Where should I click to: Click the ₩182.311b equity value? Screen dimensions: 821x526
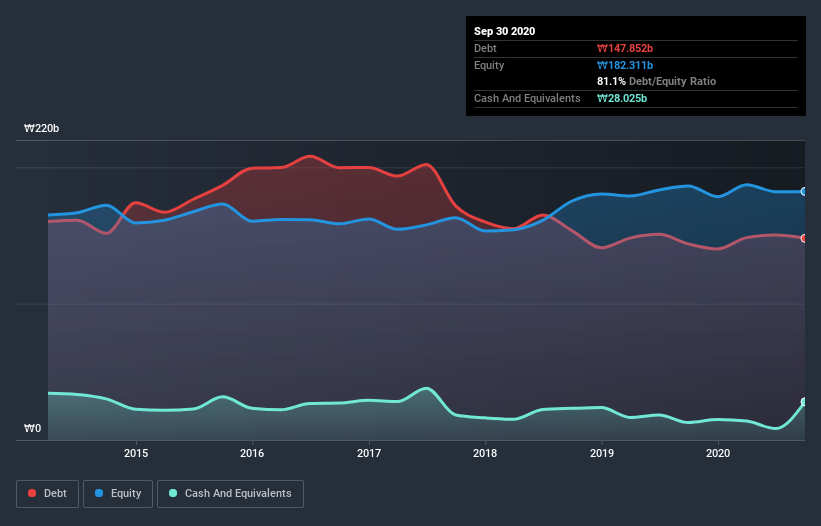pos(625,65)
